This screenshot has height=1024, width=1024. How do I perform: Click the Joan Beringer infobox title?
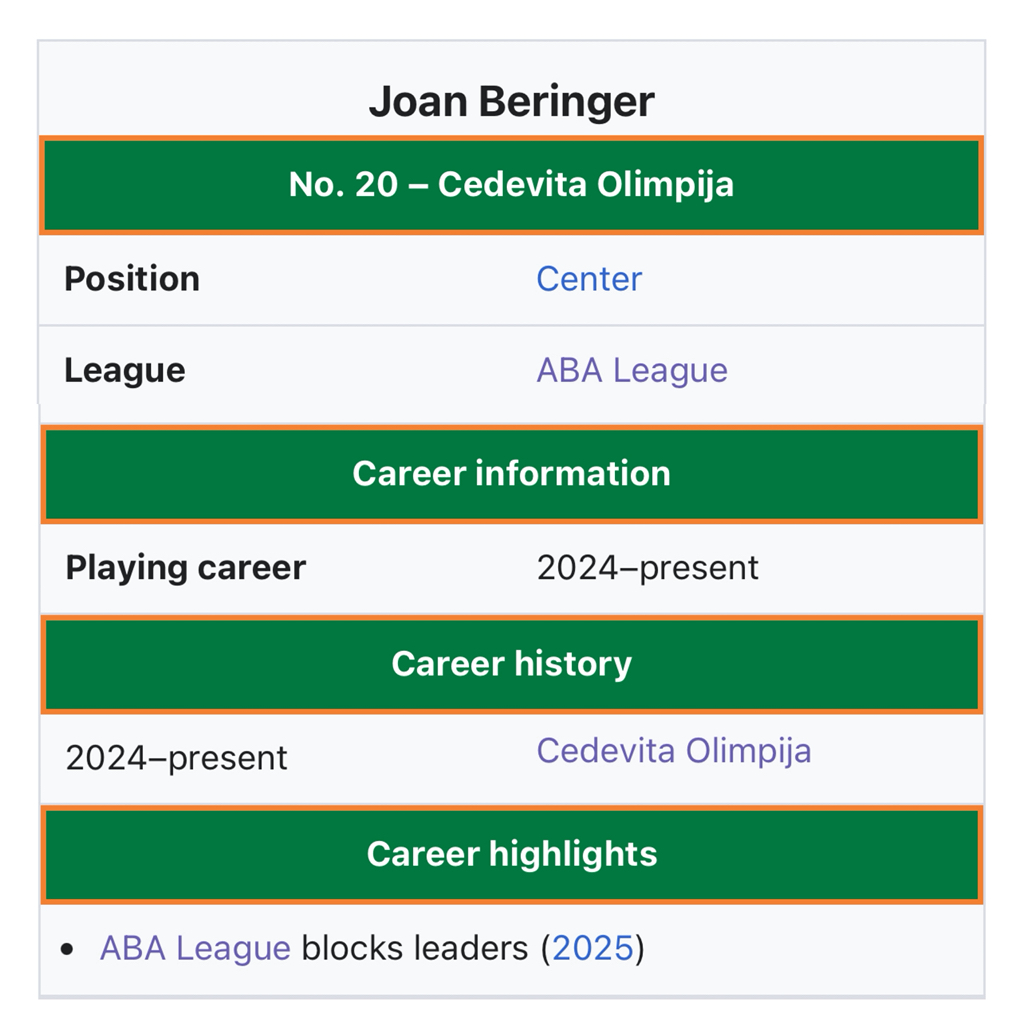(x=511, y=101)
